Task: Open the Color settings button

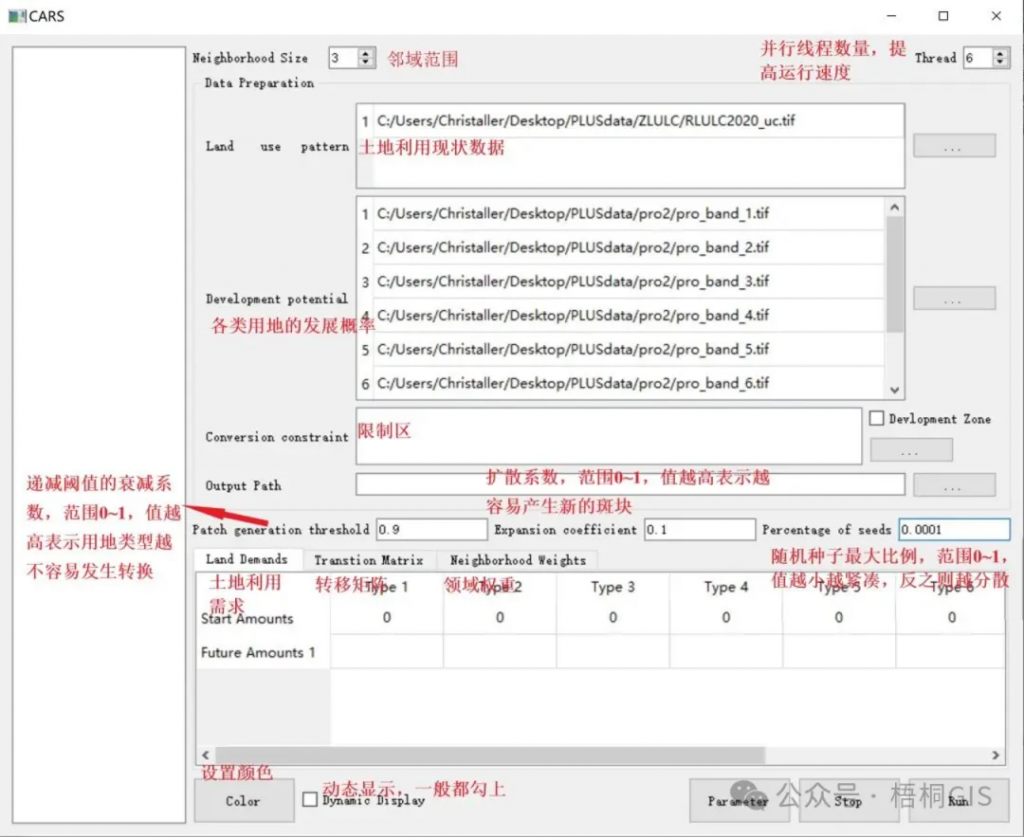Action: click(x=244, y=800)
